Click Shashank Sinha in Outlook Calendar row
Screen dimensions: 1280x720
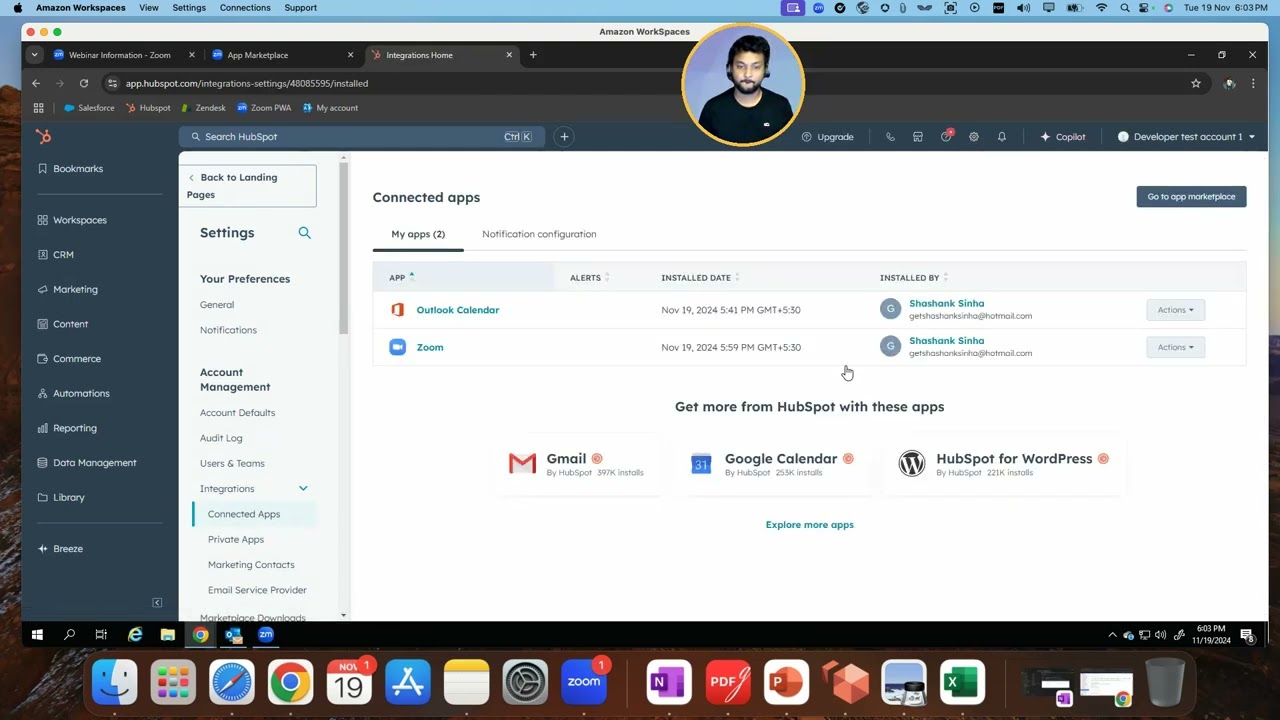(x=946, y=304)
